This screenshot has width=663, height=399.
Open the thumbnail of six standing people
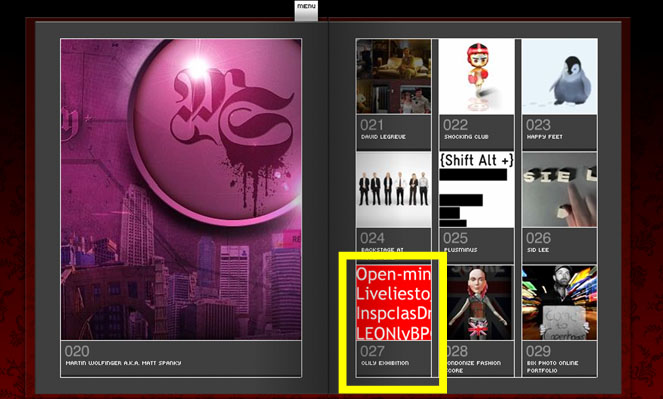[x=394, y=189]
